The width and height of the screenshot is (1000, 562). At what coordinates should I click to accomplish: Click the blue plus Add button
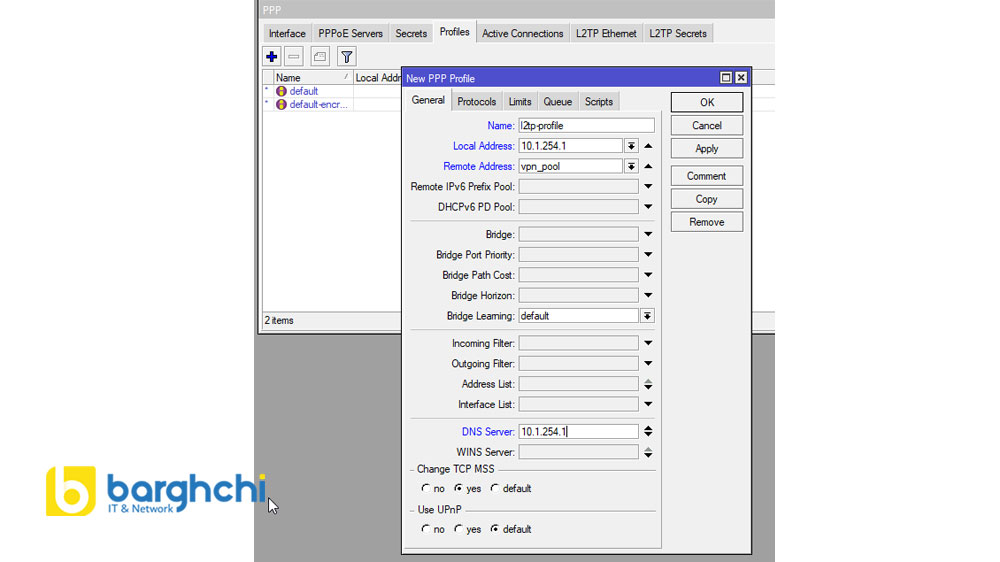[272, 57]
